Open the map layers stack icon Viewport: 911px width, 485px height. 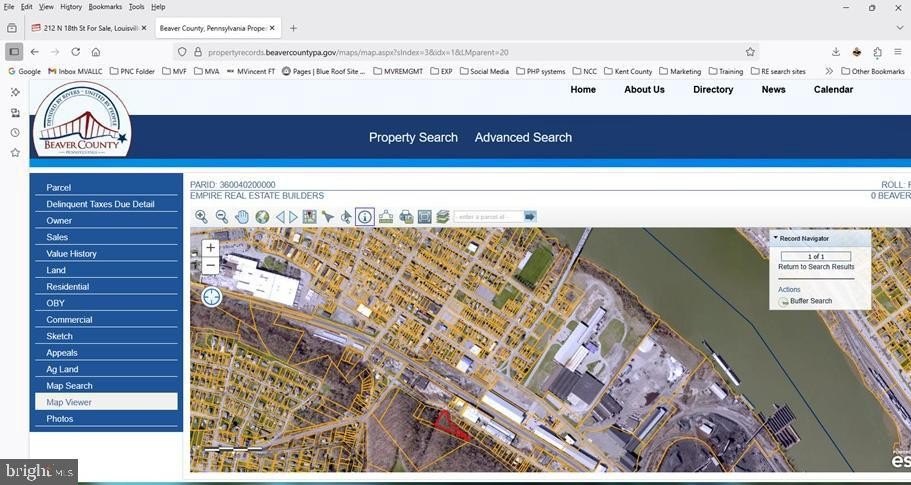point(442,217)
